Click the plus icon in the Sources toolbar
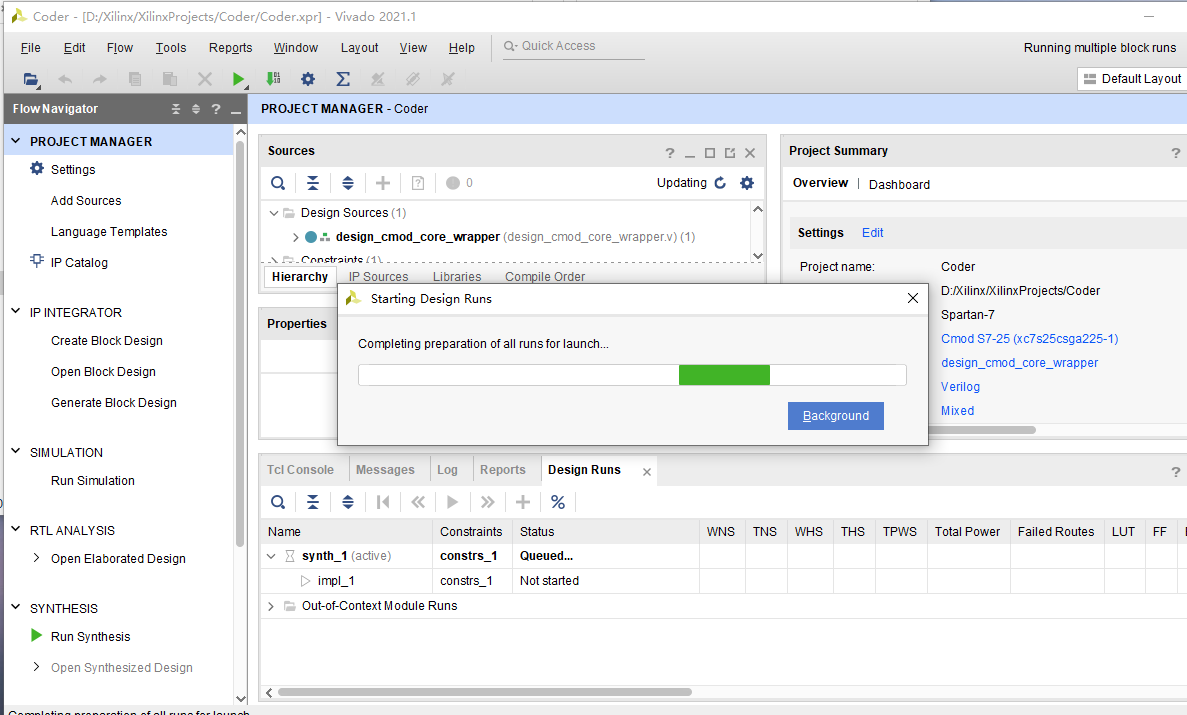The width and height of the screenshot is (1187, 715). pos(383,183)
